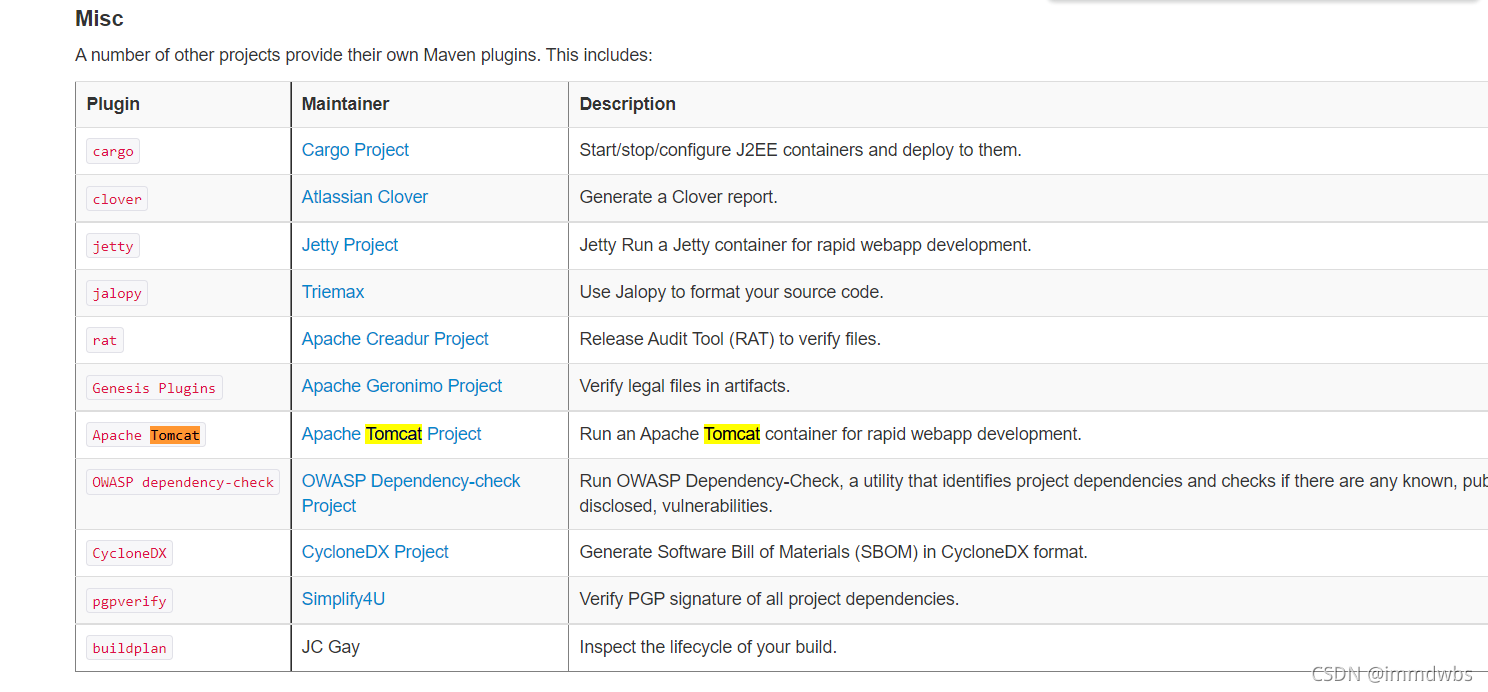Click 'Release Audit Tool (RAT) to verify files.'
Image resolution: width=1488 pixels, height=692 pixels.
click(x=730, y=339)
